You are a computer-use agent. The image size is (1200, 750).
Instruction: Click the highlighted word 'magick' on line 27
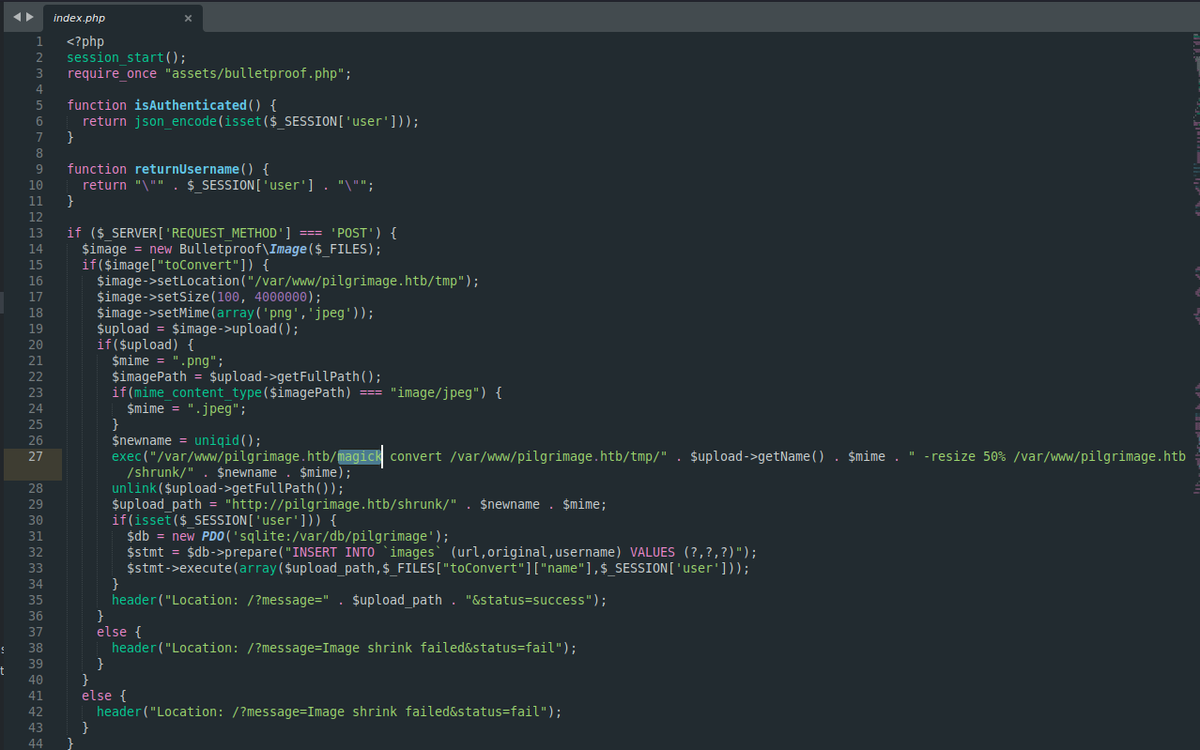[x=360, y=456]
